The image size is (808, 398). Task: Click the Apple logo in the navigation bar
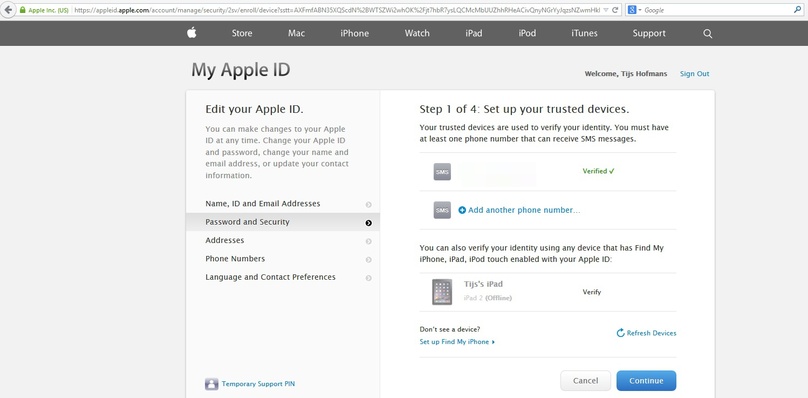192,33
